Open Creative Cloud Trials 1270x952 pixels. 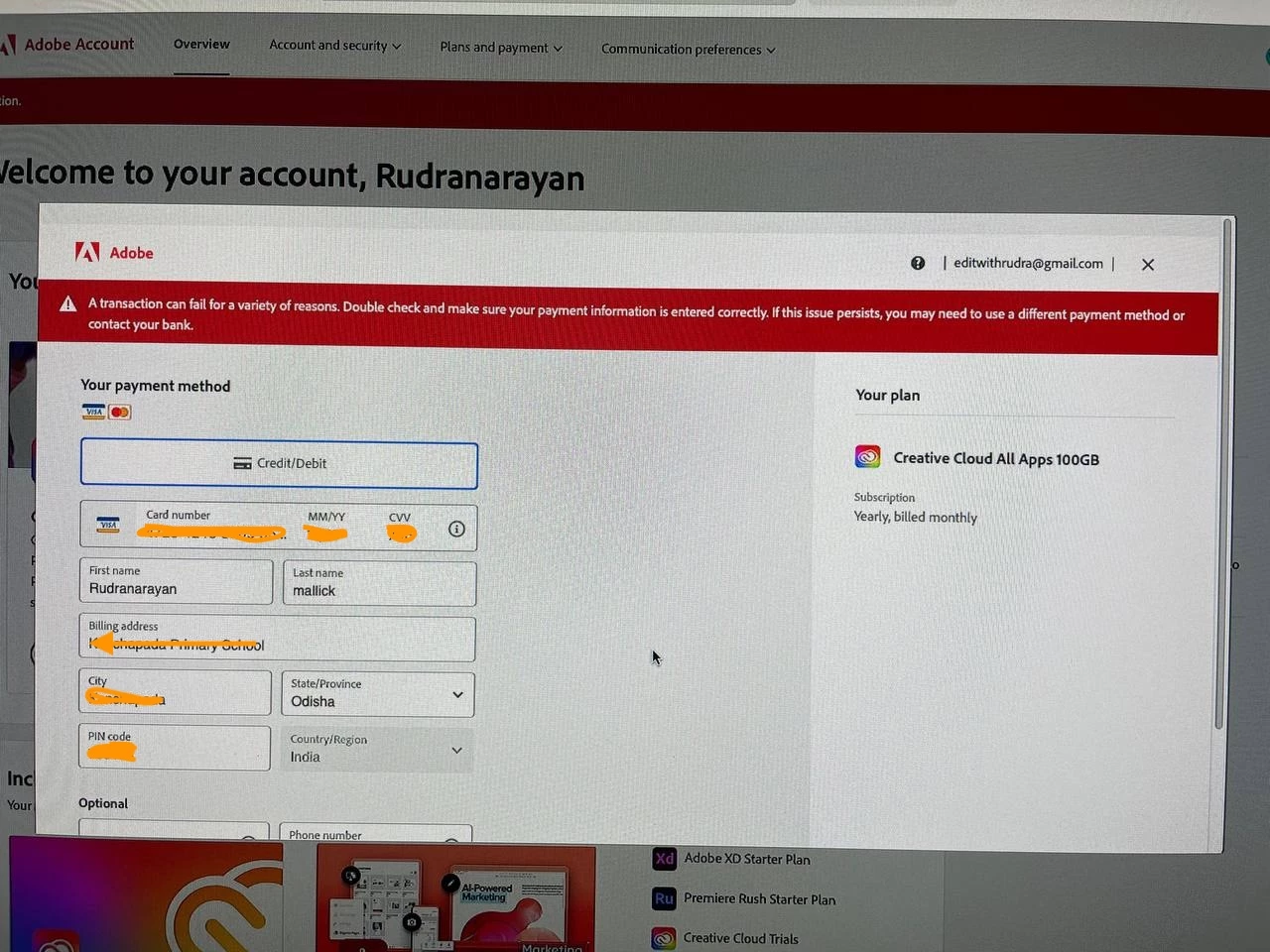pyautogui.click(x=741, y=938)
